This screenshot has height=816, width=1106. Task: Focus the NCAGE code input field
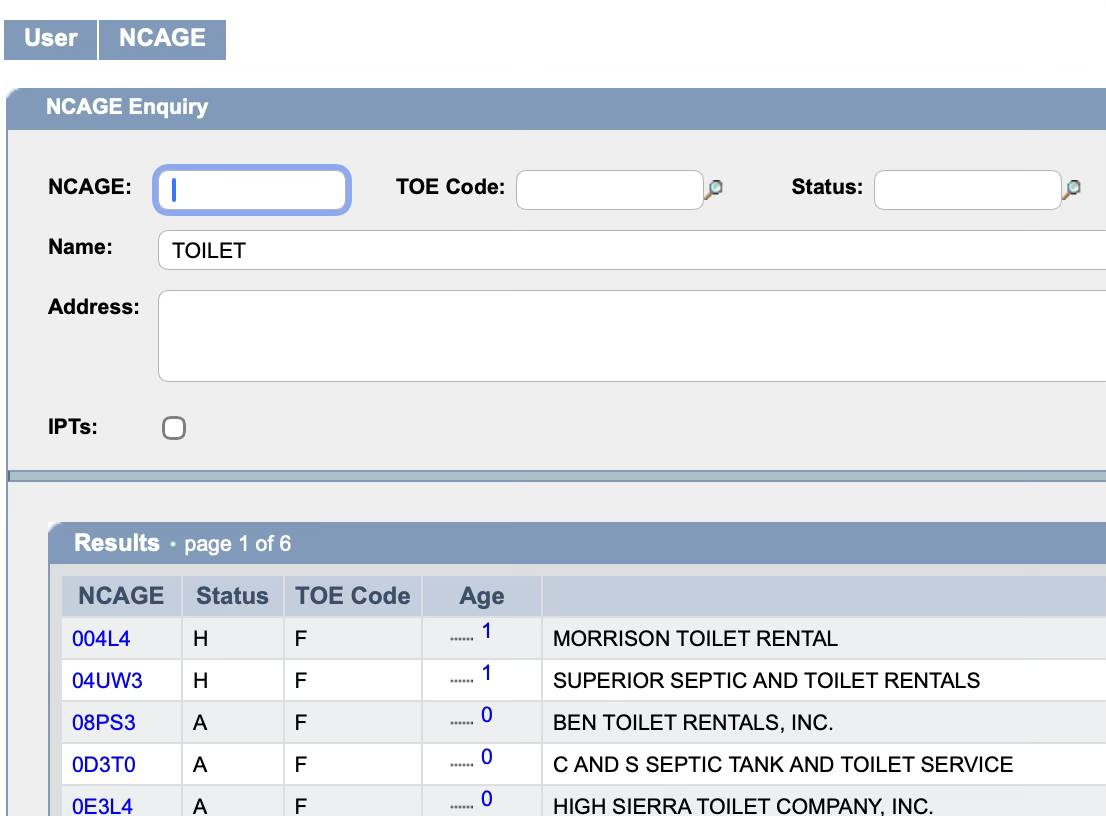(x=252, y=190)
